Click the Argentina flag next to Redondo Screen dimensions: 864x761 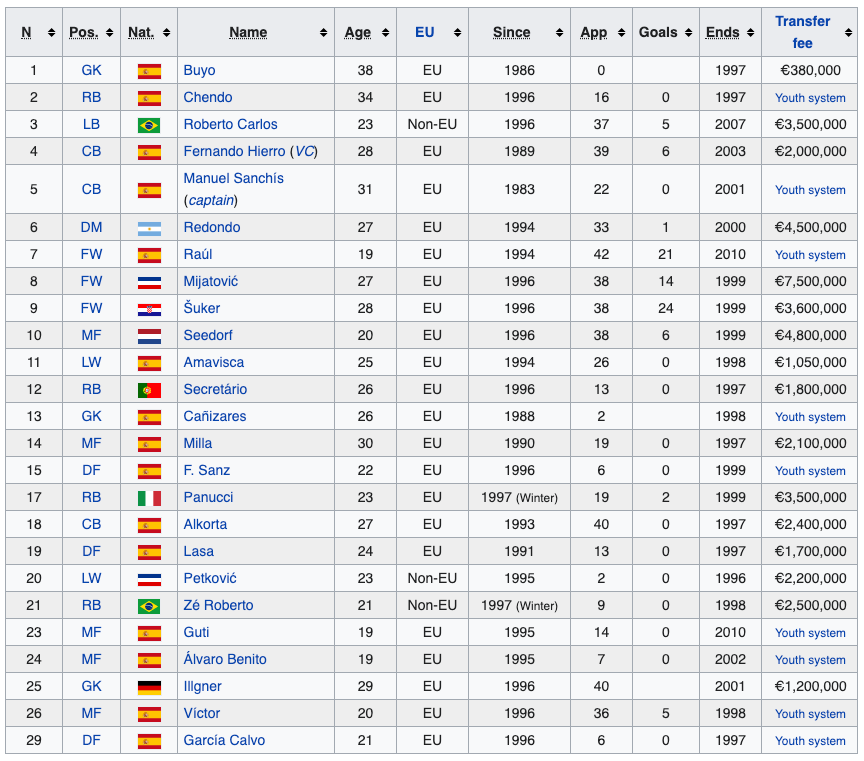[x=149, y=228]
